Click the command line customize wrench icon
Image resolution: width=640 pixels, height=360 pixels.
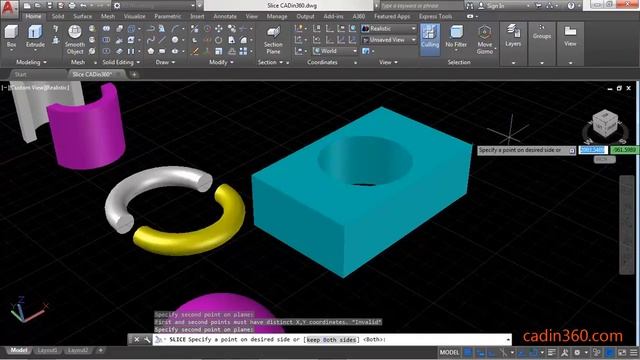coord(147,339)
